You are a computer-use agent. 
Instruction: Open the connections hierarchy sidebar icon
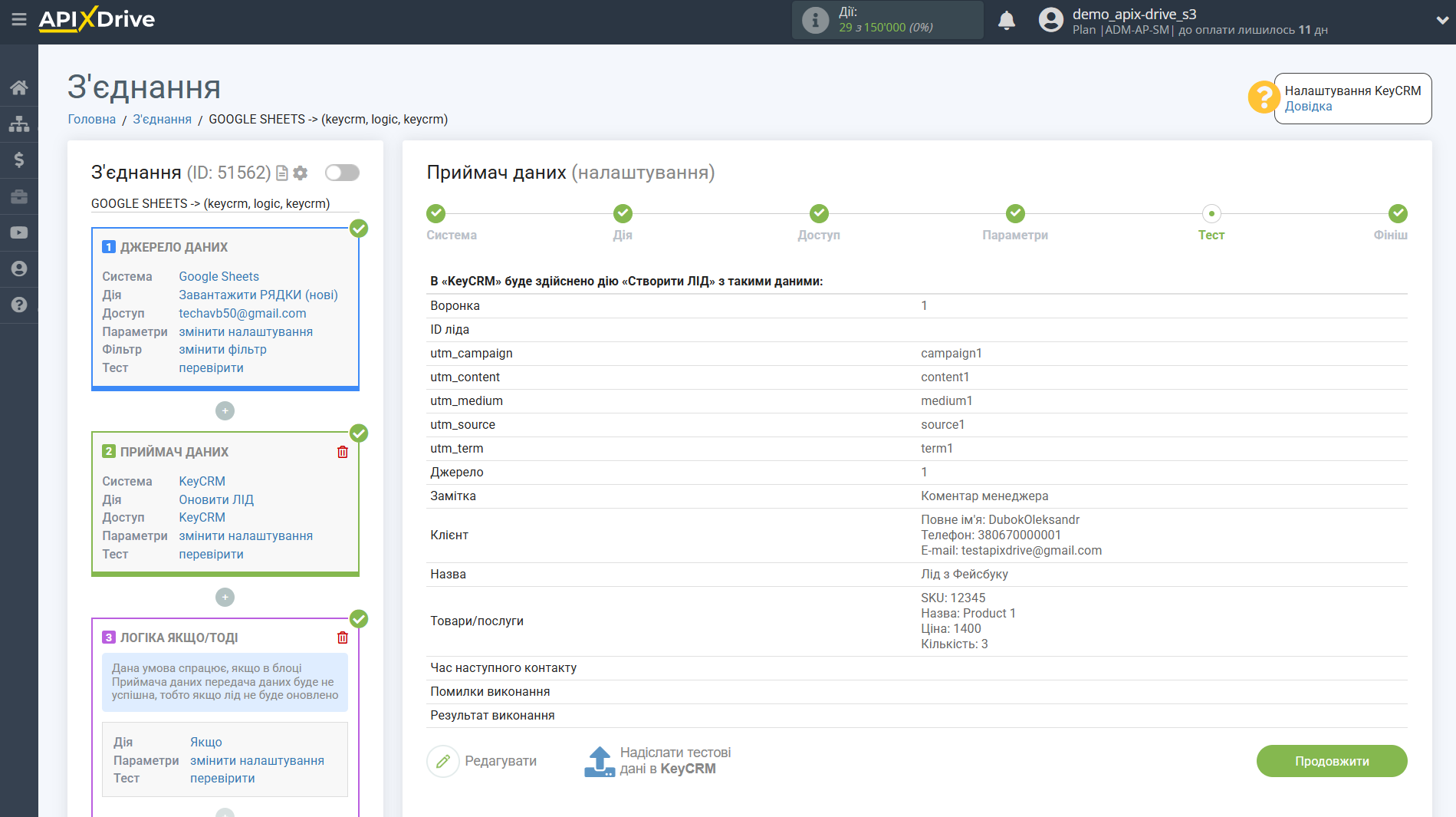pos(19,124)
